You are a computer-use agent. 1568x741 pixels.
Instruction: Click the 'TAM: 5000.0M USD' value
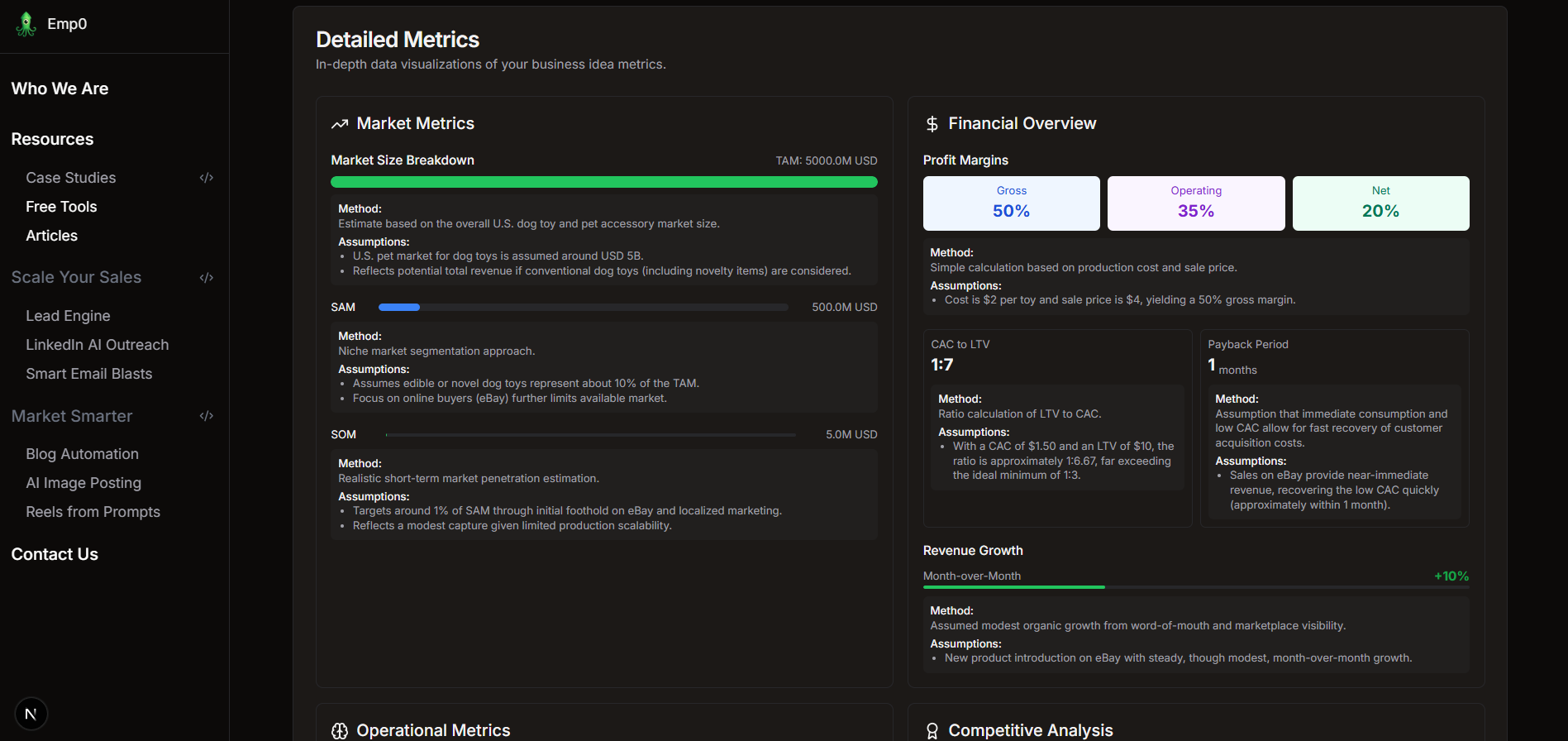[x=827, y=160]
